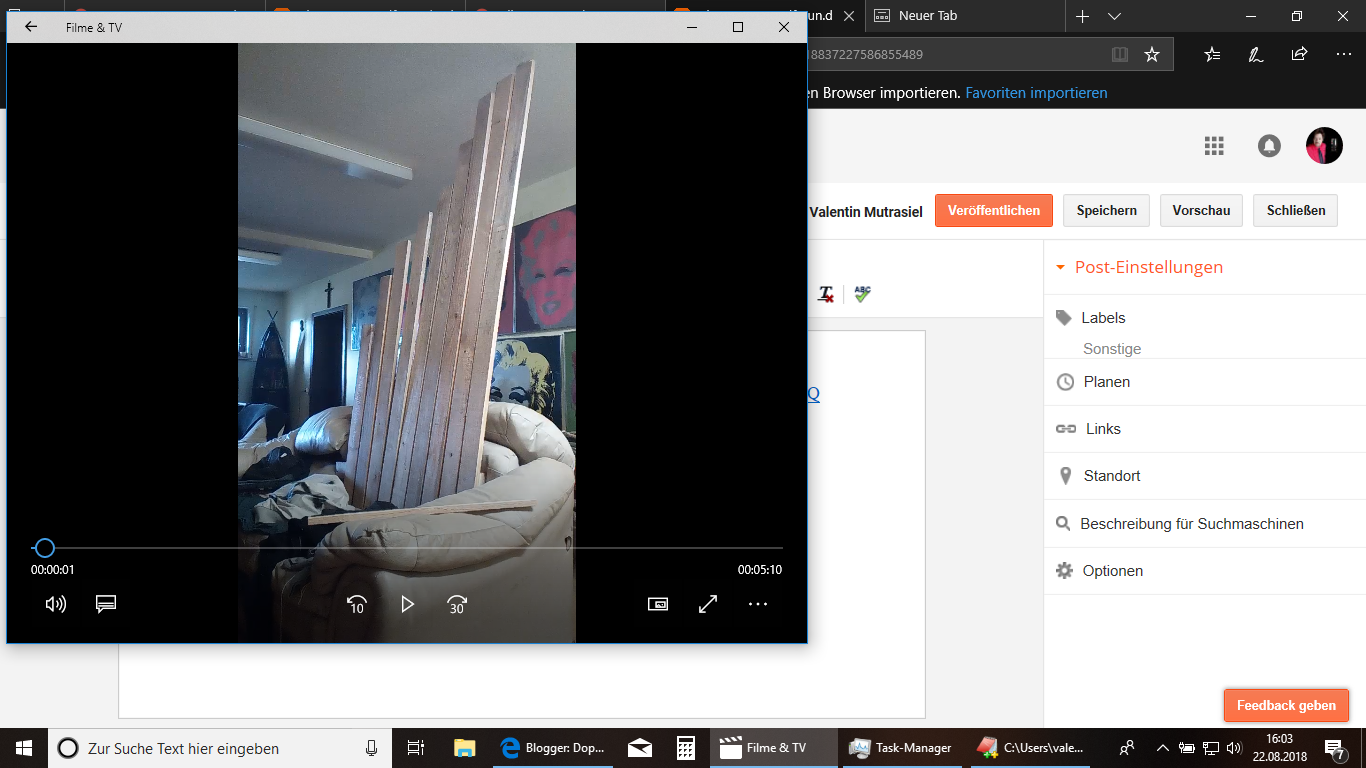Viewport: 1366px width, 768px height.
Task: Add a new browser tab
Action: [x=1082, y=16]
